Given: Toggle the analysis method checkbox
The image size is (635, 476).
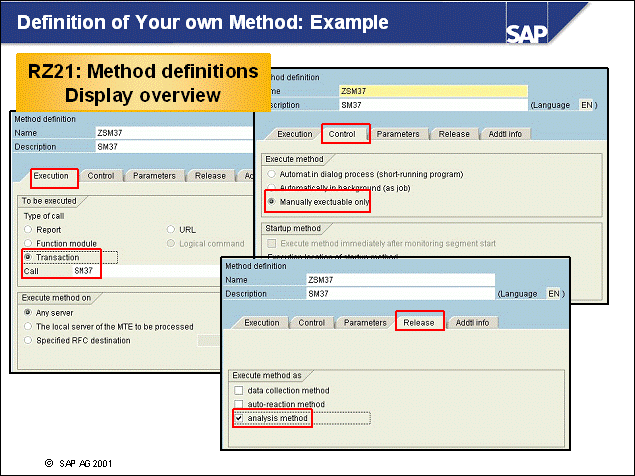Looking at the screenshot, I should click(x=238, y=418).
